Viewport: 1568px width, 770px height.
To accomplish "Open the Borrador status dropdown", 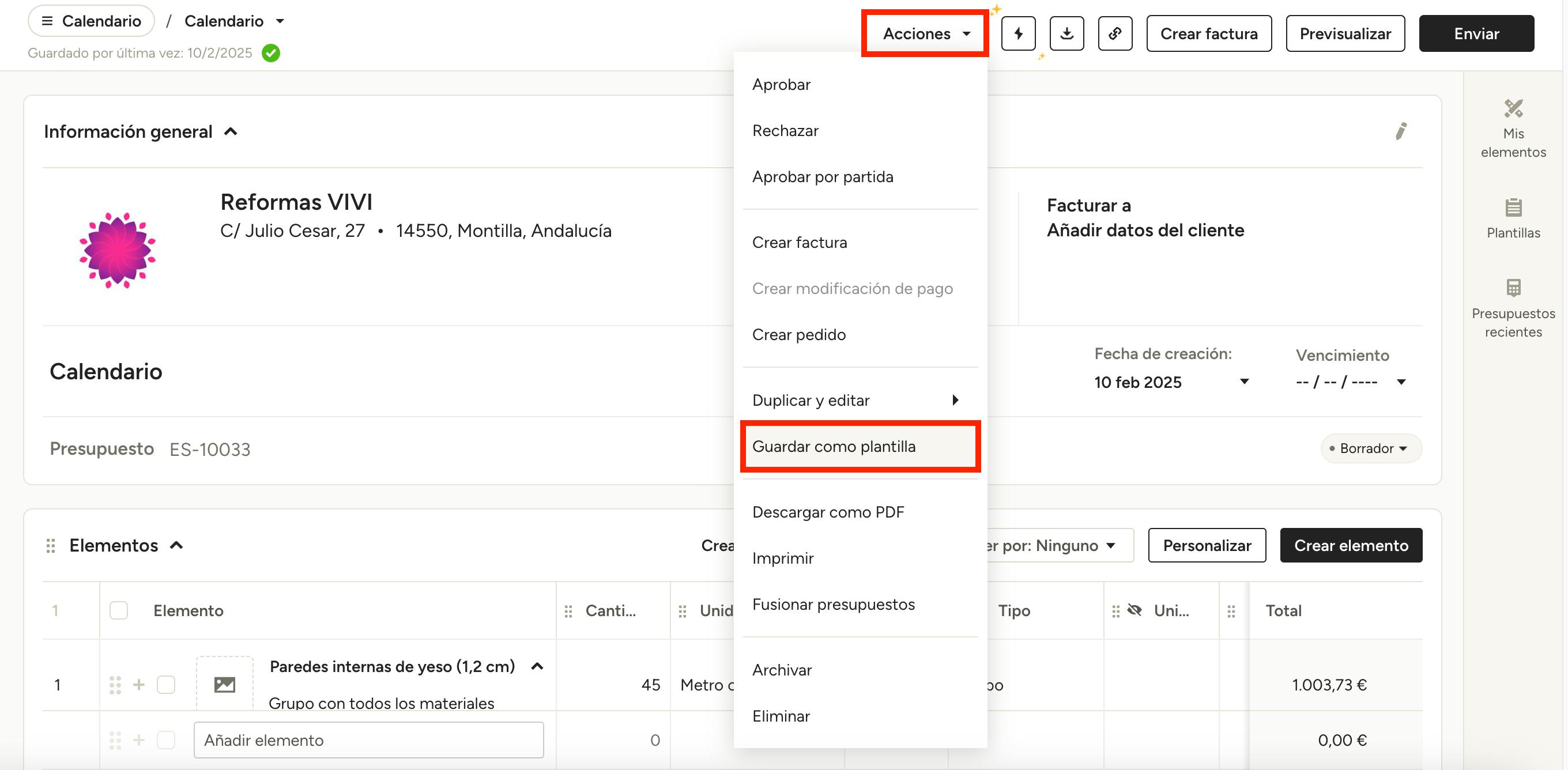I will coord(1371,448).
